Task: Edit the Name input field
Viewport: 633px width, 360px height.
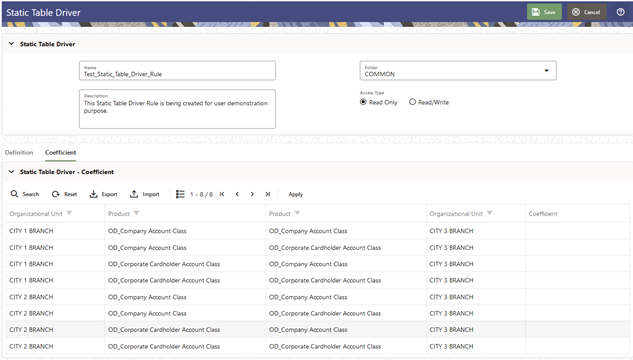Action: (x=177, y=71)
